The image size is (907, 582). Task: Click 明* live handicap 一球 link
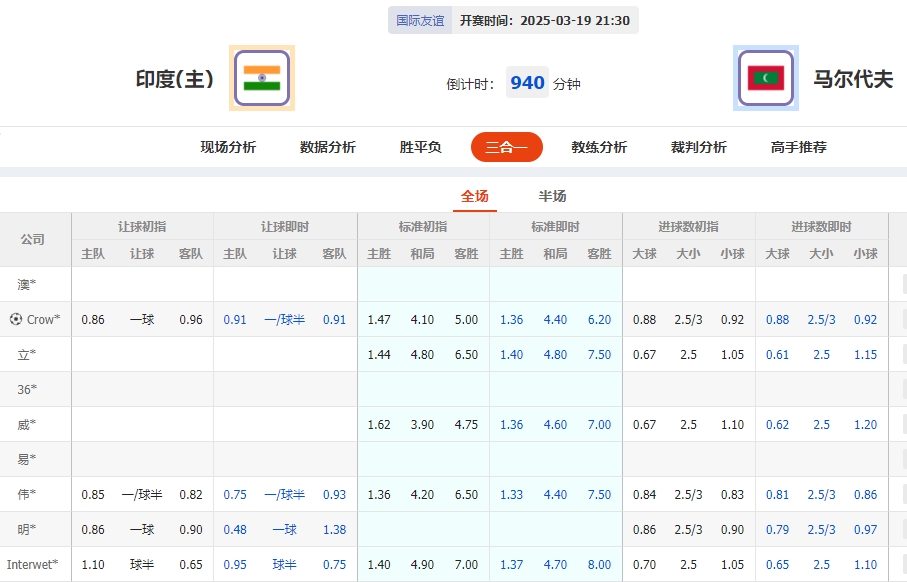point(284,529)
